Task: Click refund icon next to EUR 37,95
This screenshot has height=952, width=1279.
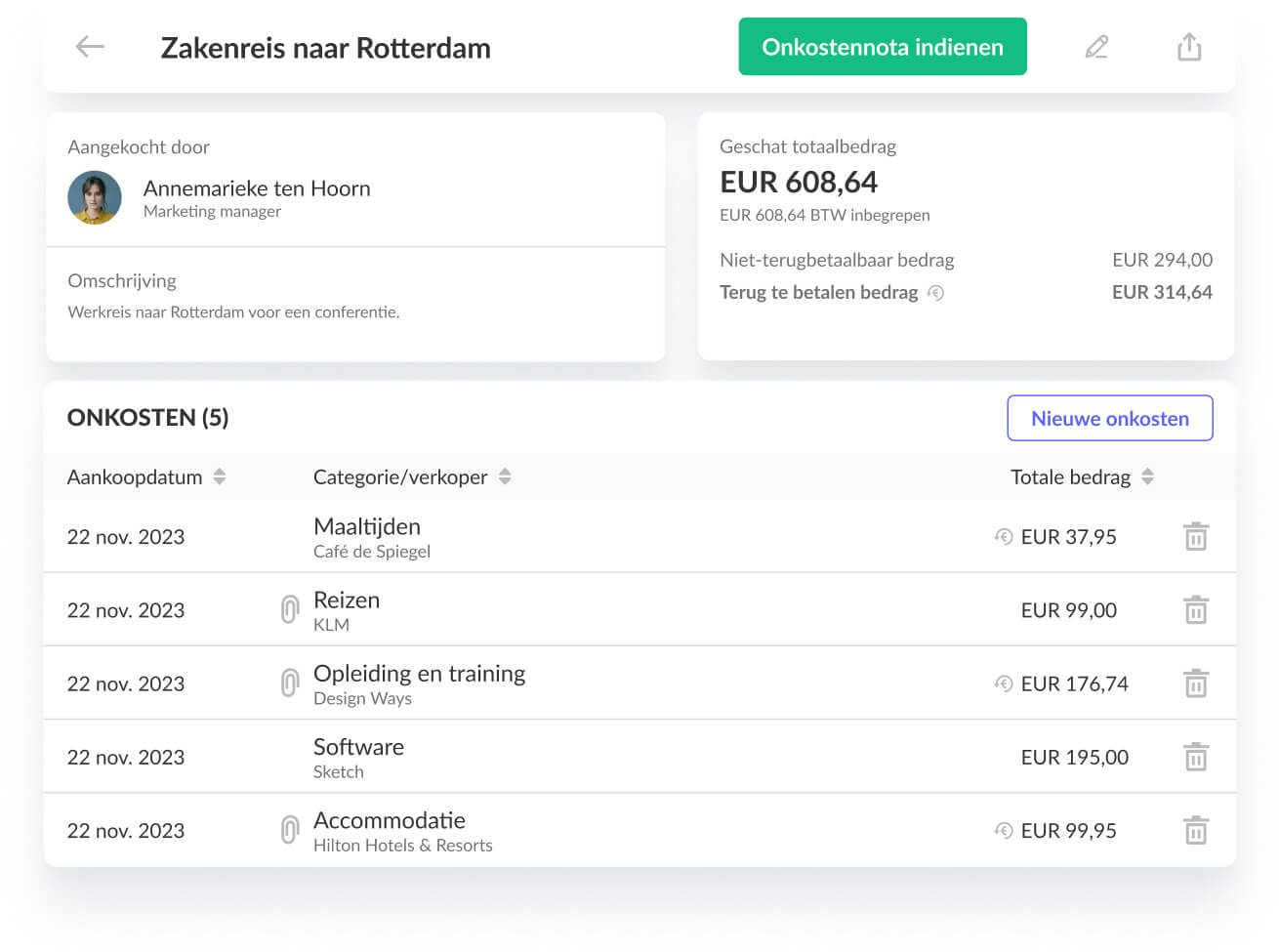Action: (1004, 536)
